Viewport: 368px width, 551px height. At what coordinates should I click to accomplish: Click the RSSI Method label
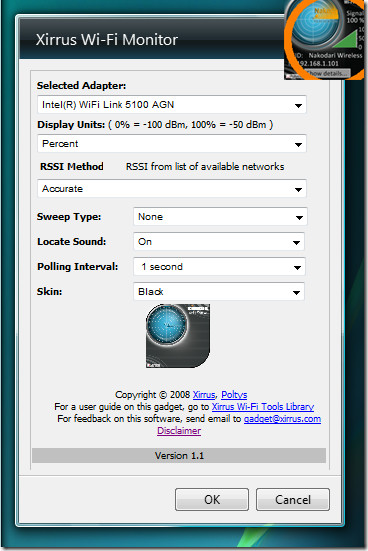tap(72, 166)
